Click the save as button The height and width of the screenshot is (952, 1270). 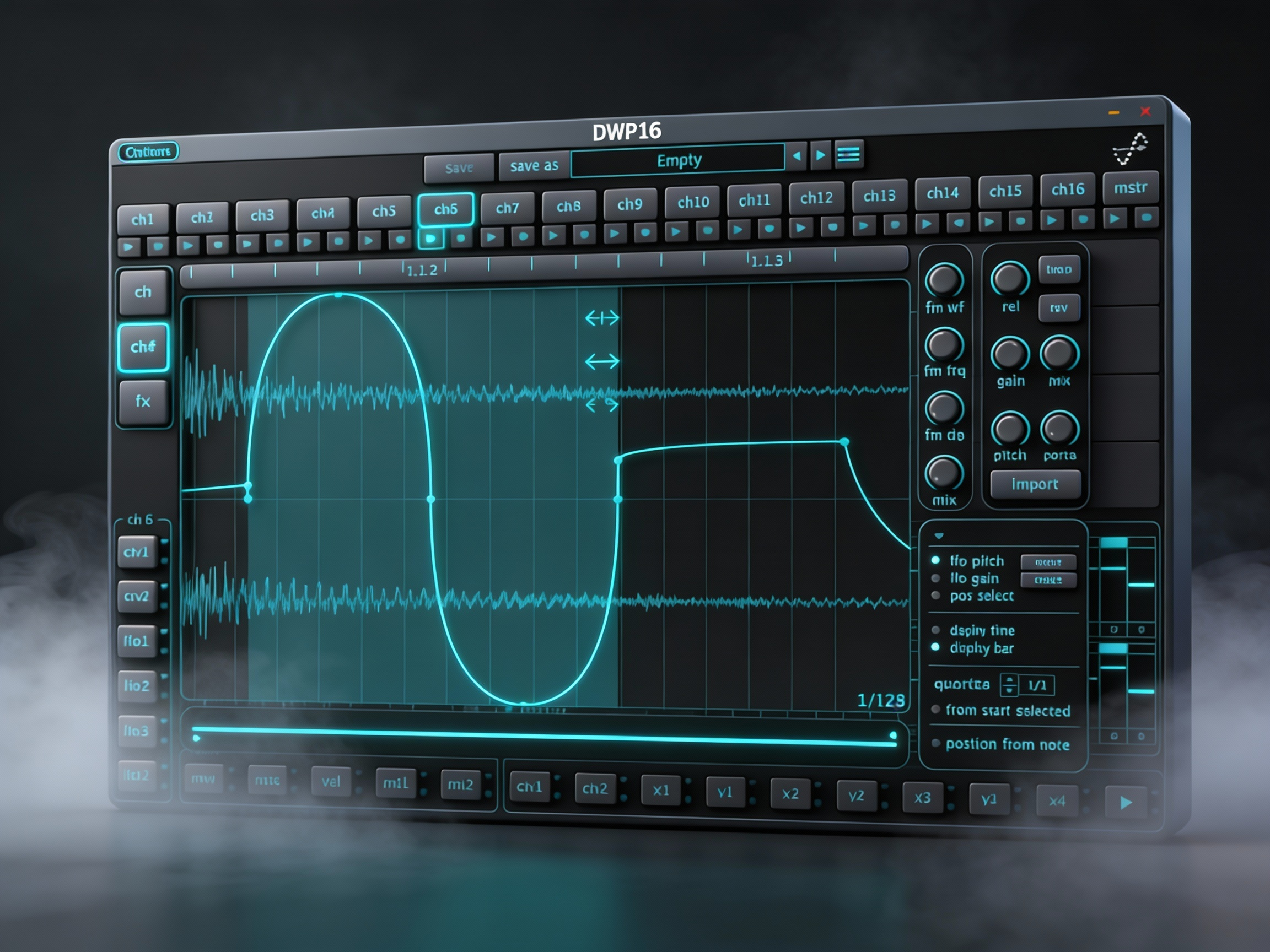pos(534,166)
